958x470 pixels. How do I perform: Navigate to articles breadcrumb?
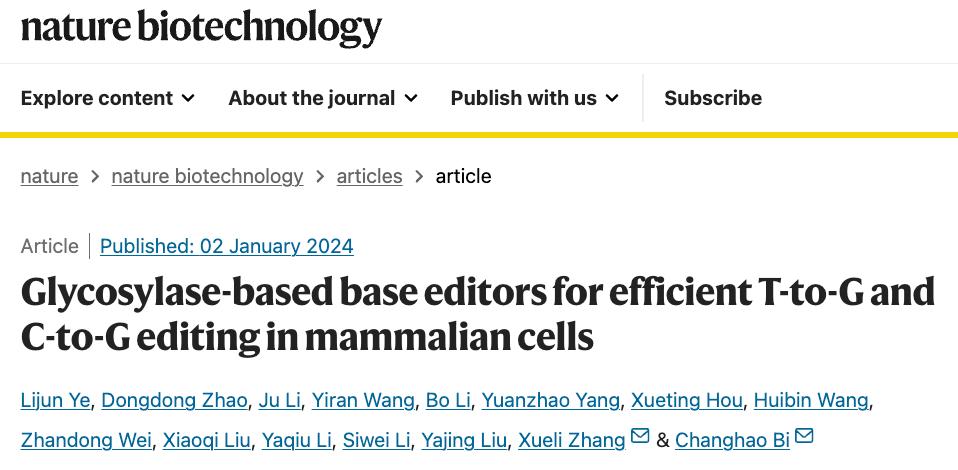(x=369, y=177)
